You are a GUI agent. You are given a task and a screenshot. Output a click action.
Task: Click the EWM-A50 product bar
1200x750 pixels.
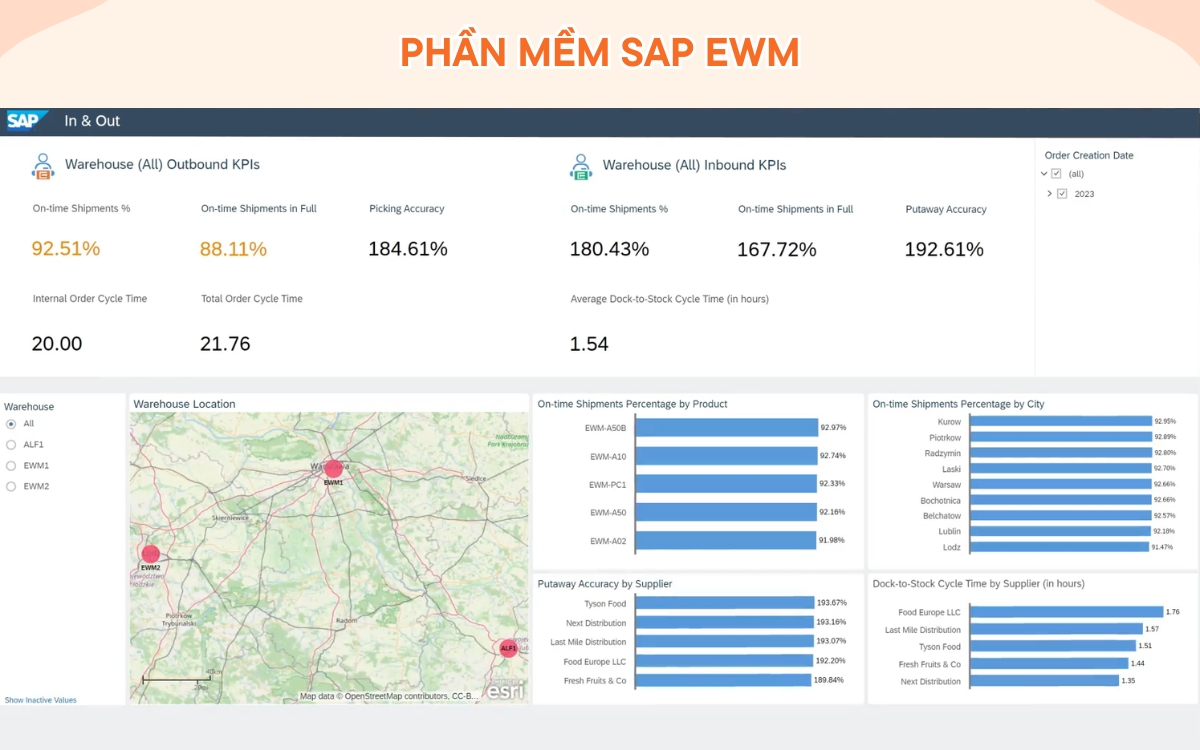point(726,512)
